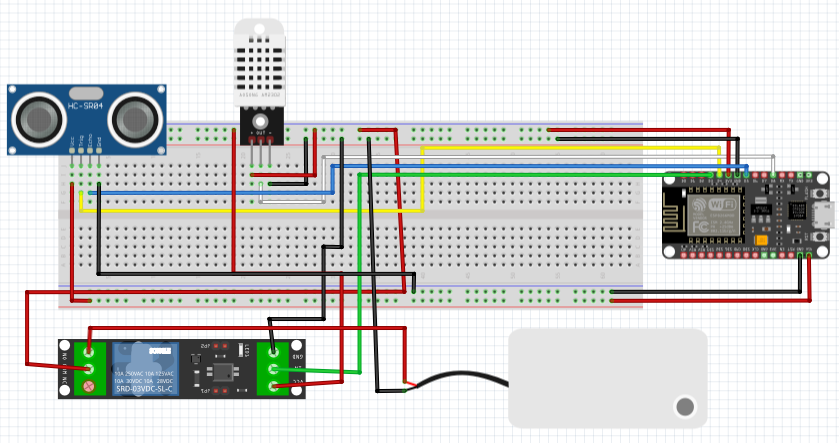Click the relay's COM screw terminal
The image size is (839, 443).
pyautogui.click(x=89, y=369)
